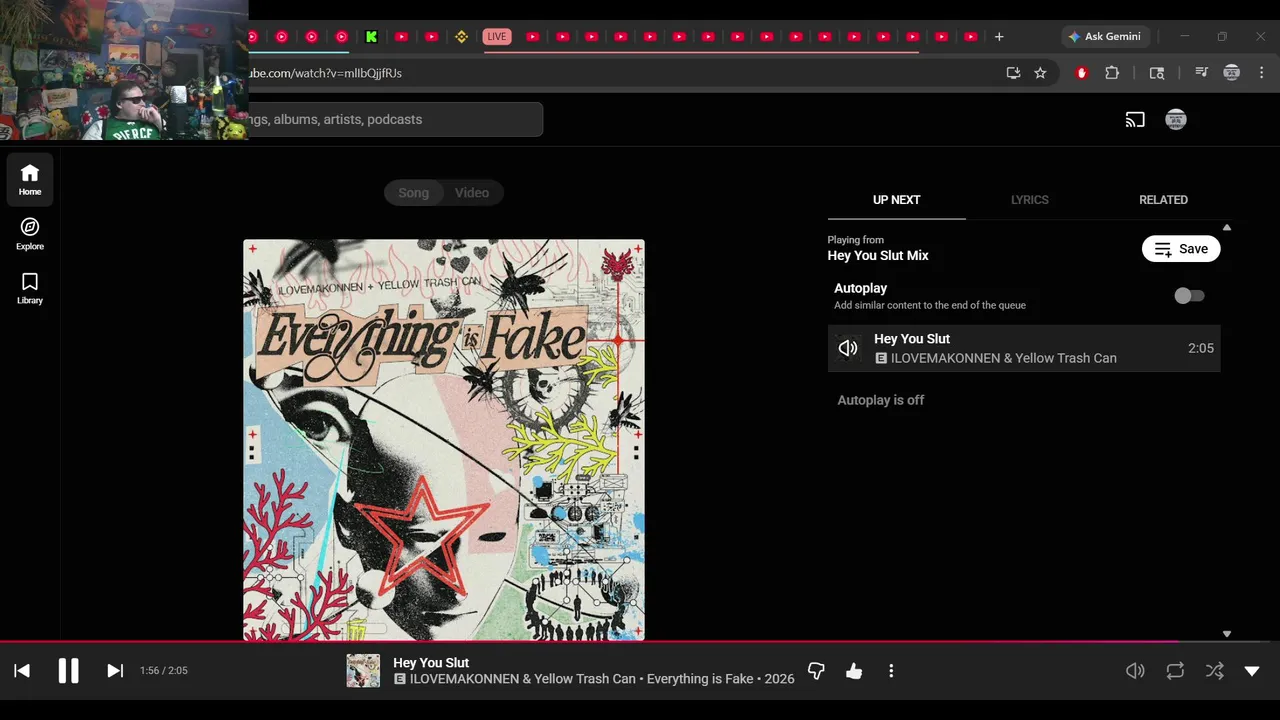Click the Cast icon in YouTube Music header
Image resolution: width=1280 pixels, height=720 pixels.
coord(1135,120)
